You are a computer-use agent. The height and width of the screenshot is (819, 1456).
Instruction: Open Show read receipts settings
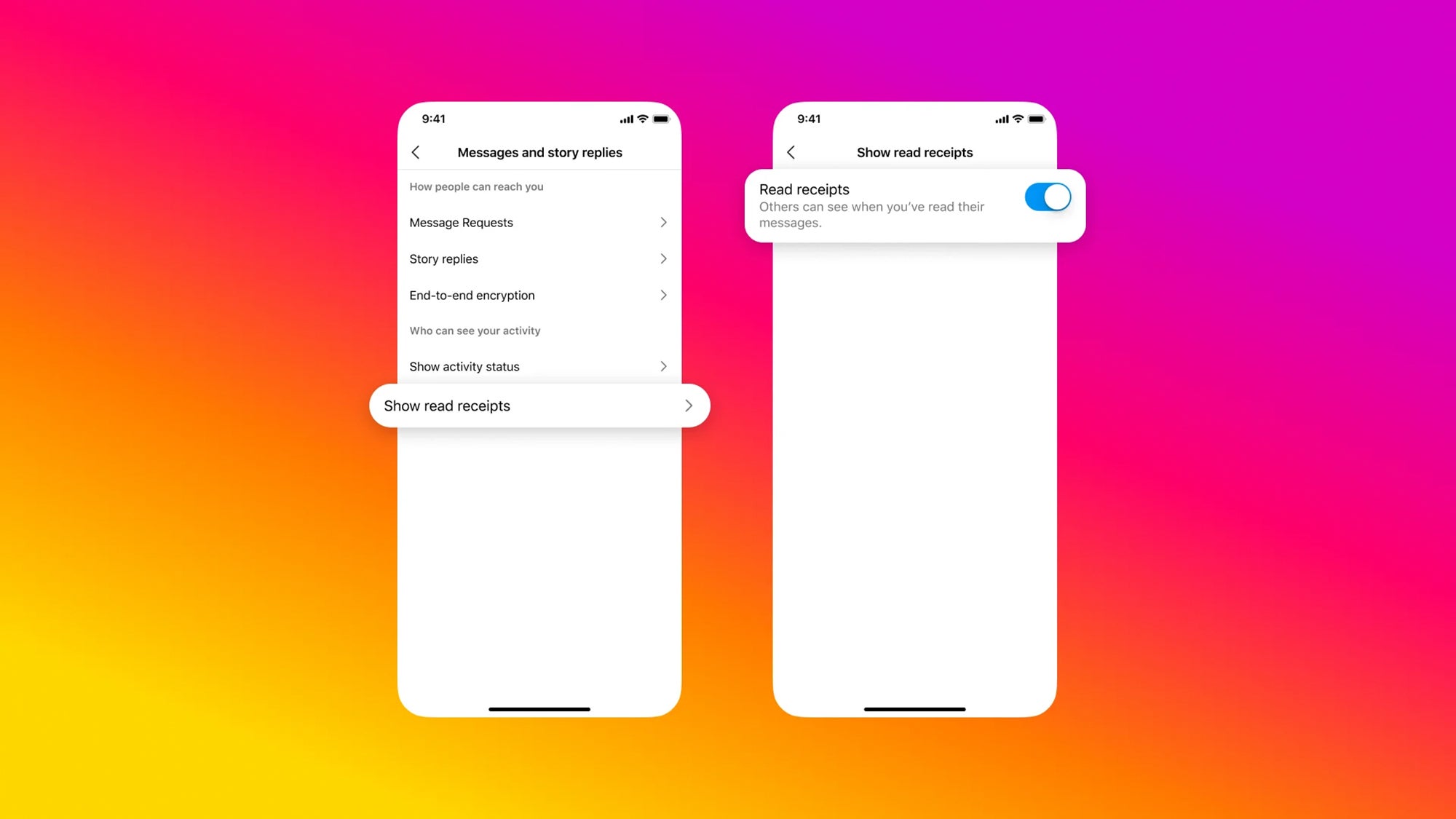coord(539,405)
